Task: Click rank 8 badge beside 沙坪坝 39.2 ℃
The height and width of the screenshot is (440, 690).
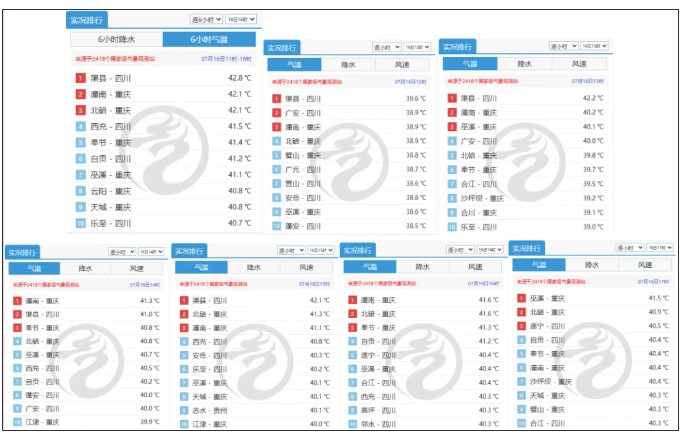Action: [x=452, y=198]
